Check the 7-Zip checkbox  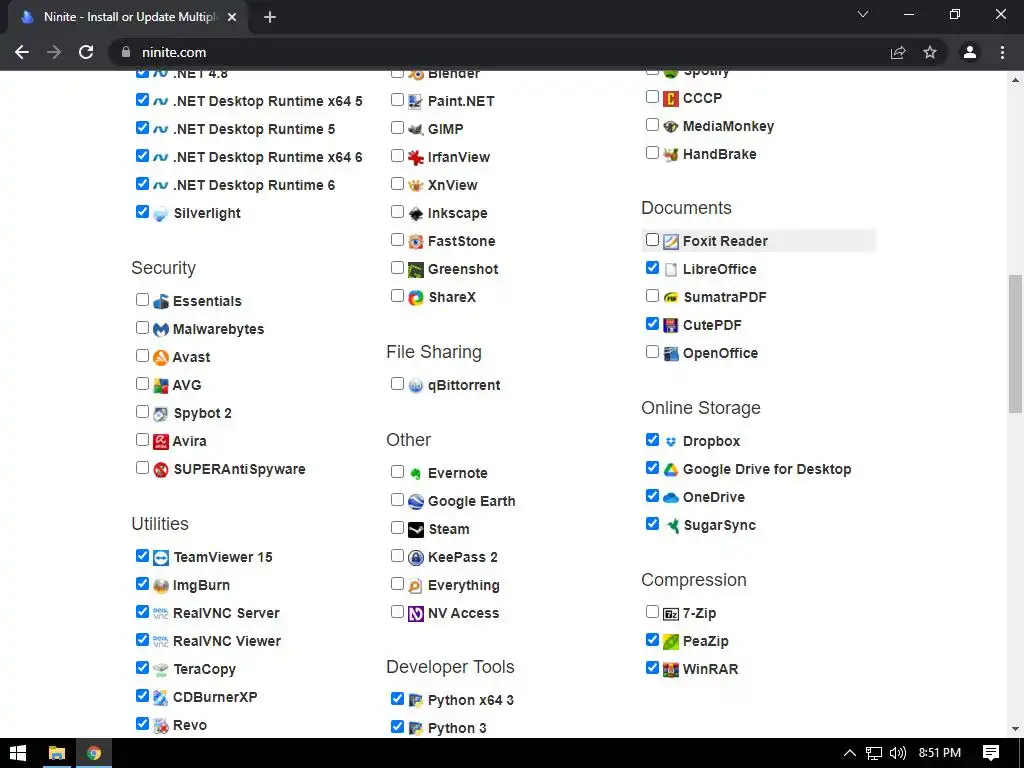(x=652, y=611)
